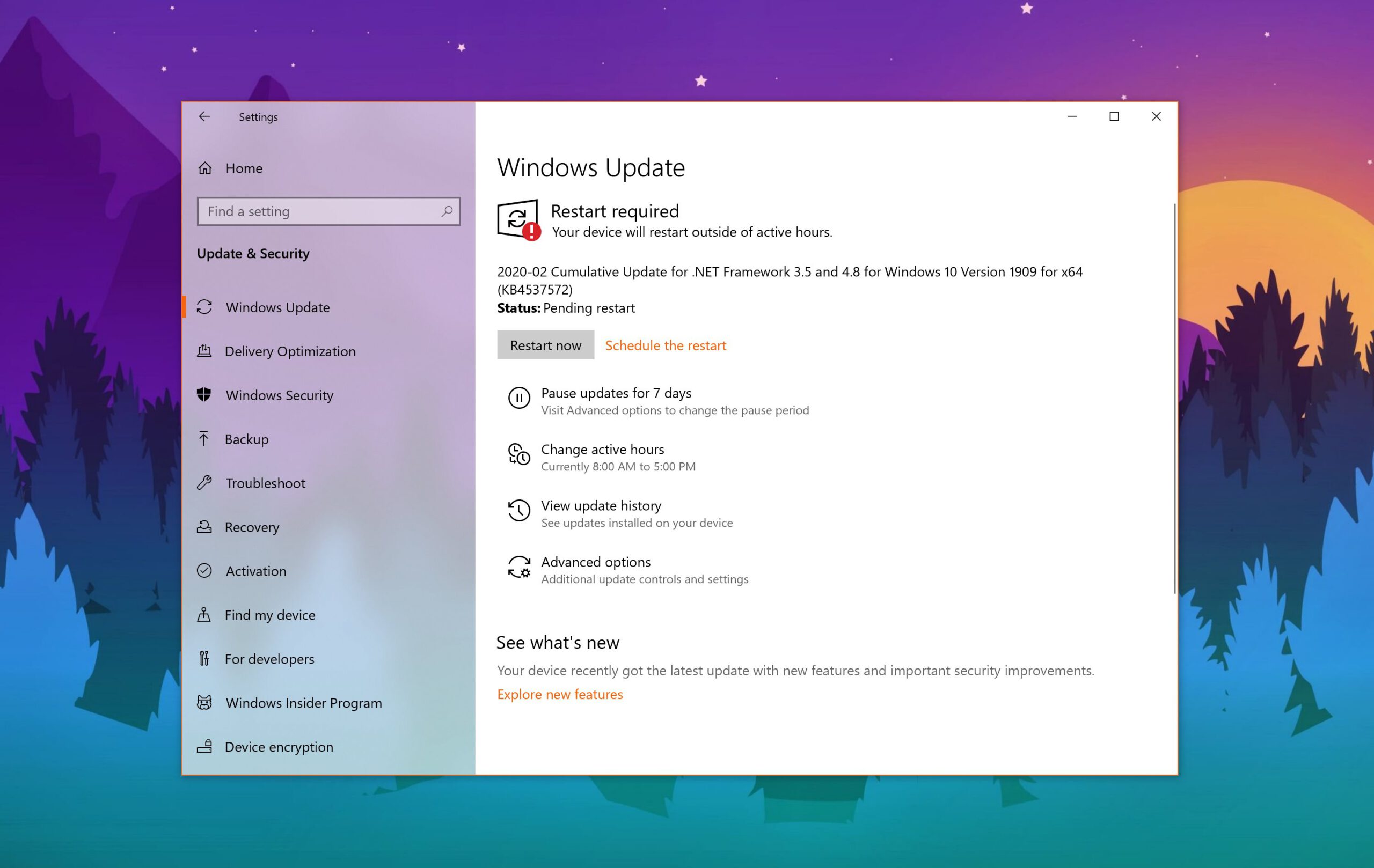Click the 'Settings' window title text

[x=258, y=117]
